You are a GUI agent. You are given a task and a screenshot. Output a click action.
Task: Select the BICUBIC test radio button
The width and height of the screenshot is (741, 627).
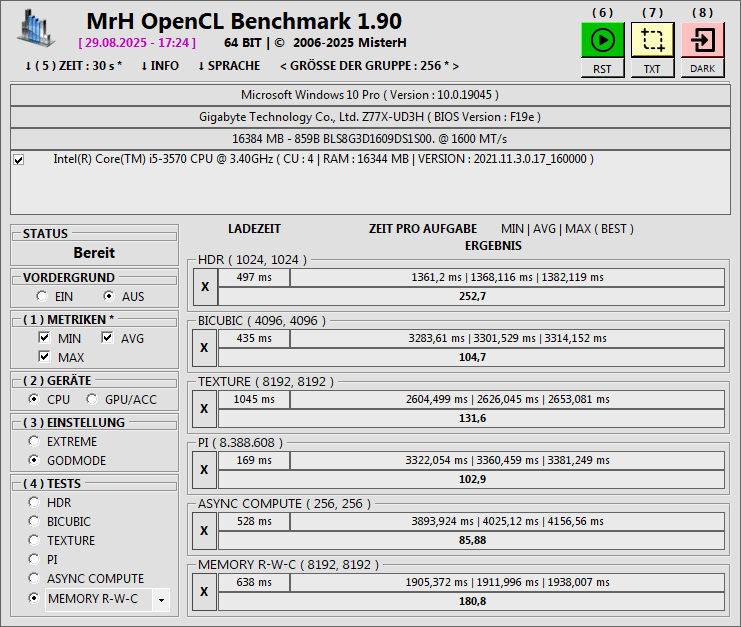[x=34, y=521]
